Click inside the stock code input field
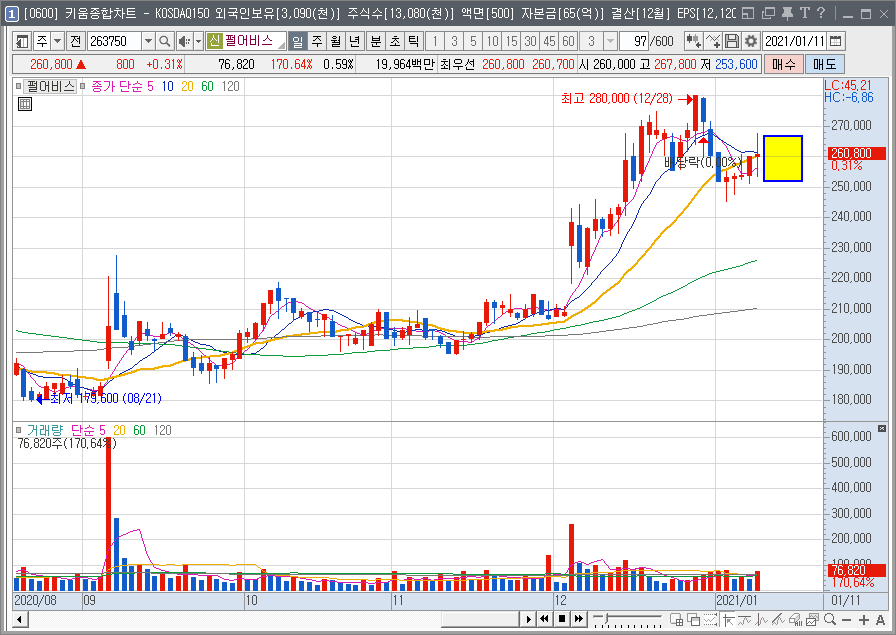The image size is (896, 635). click(114, 41)
